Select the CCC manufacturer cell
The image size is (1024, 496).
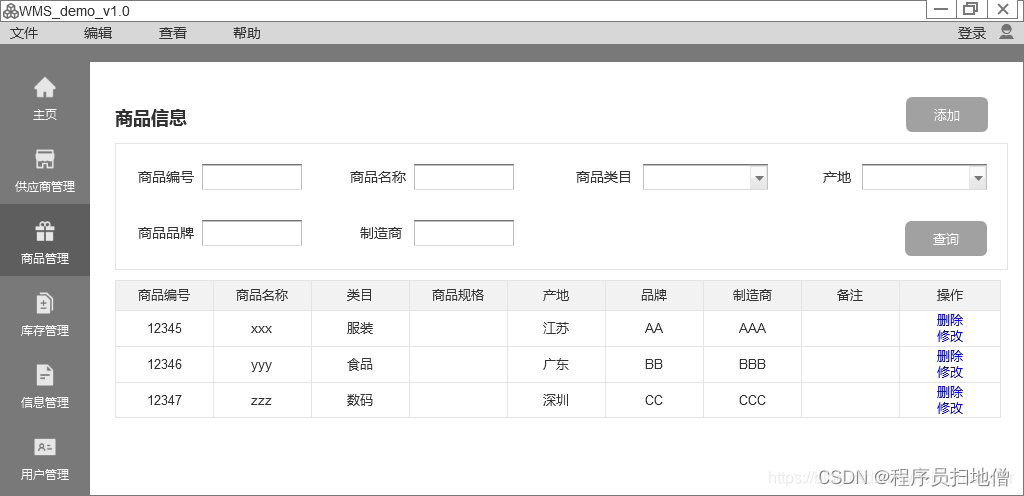752,400
